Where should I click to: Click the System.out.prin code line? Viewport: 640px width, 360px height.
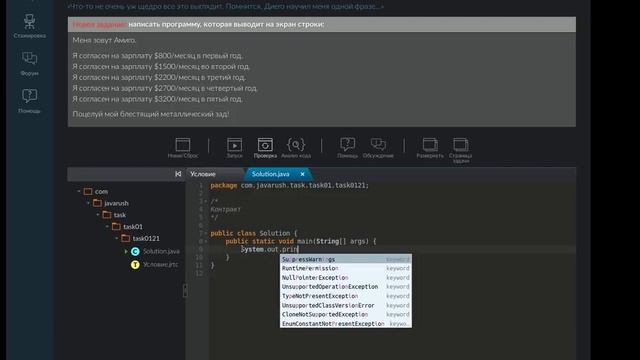click(x=269, y=249)
